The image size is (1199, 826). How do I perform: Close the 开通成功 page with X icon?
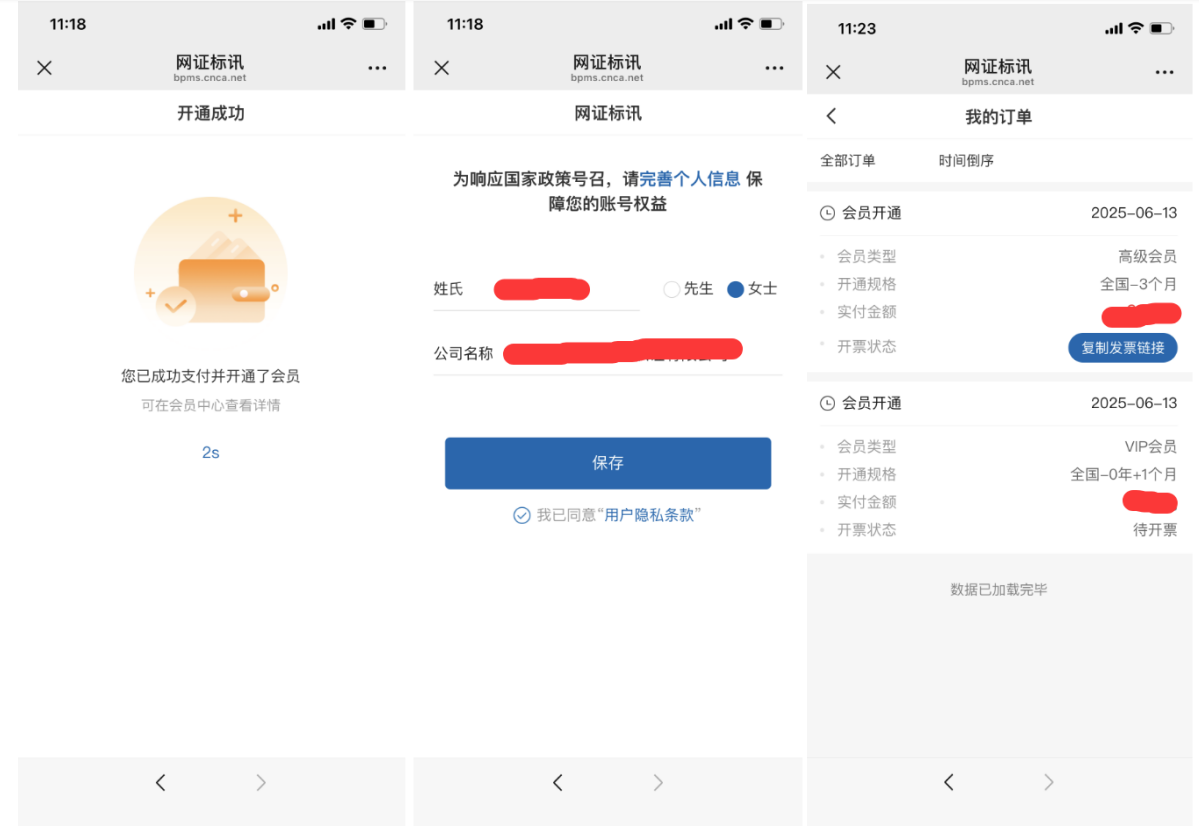[44, 68]
